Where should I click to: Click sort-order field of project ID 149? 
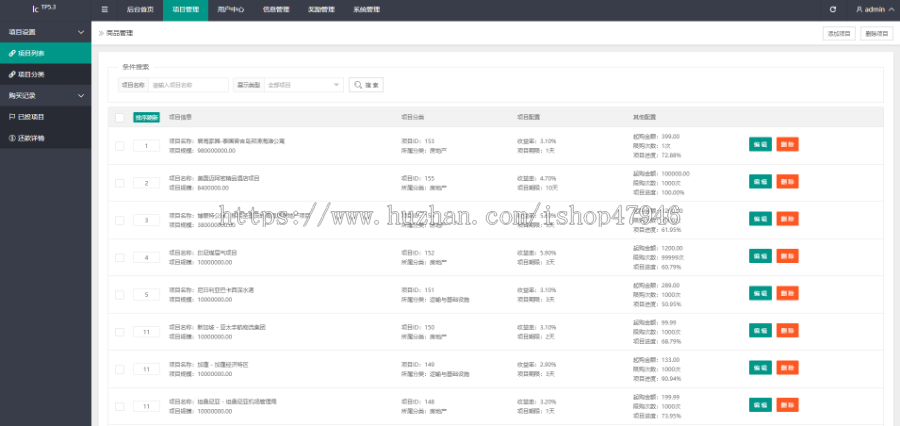click(146, 369)
